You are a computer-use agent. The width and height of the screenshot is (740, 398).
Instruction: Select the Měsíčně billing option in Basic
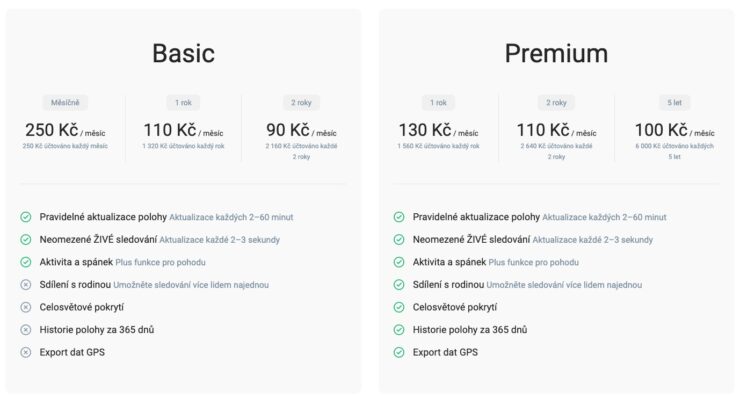[x=65, y=102]
